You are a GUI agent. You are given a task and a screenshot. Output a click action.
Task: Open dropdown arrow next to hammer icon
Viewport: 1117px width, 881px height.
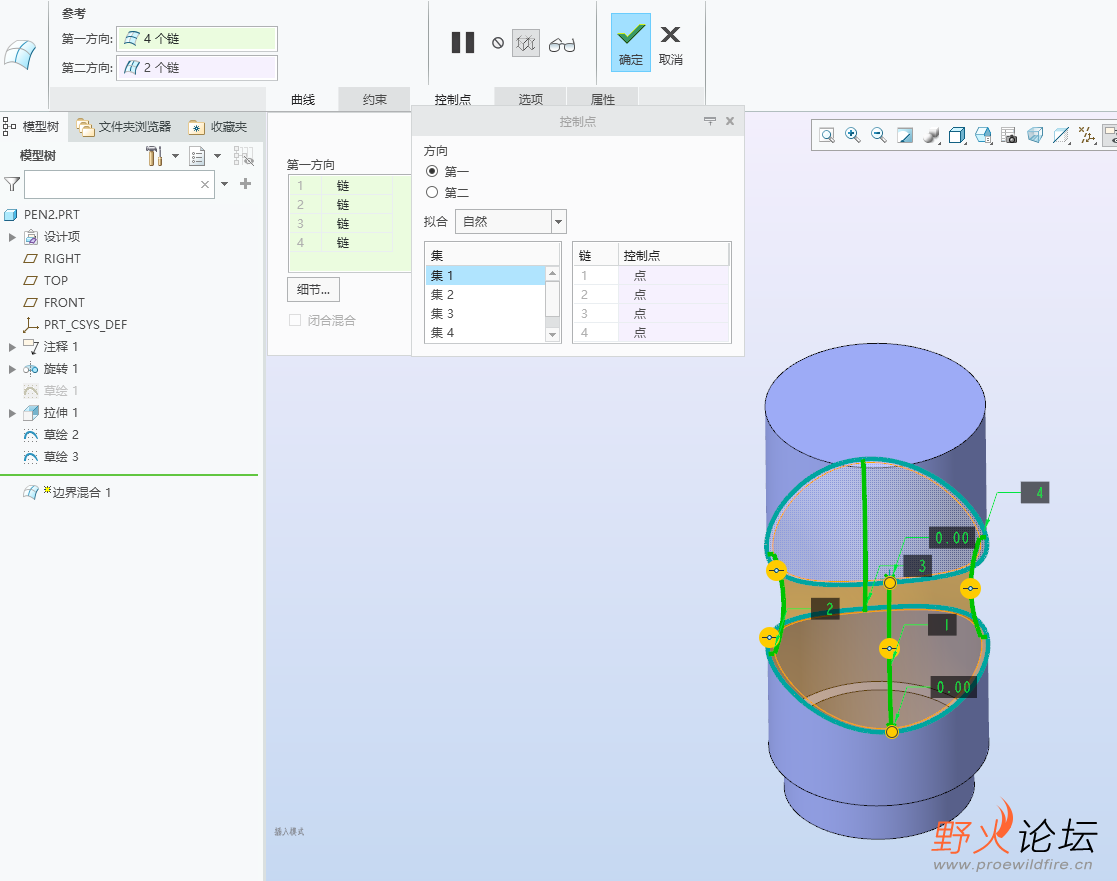point(175,156)
